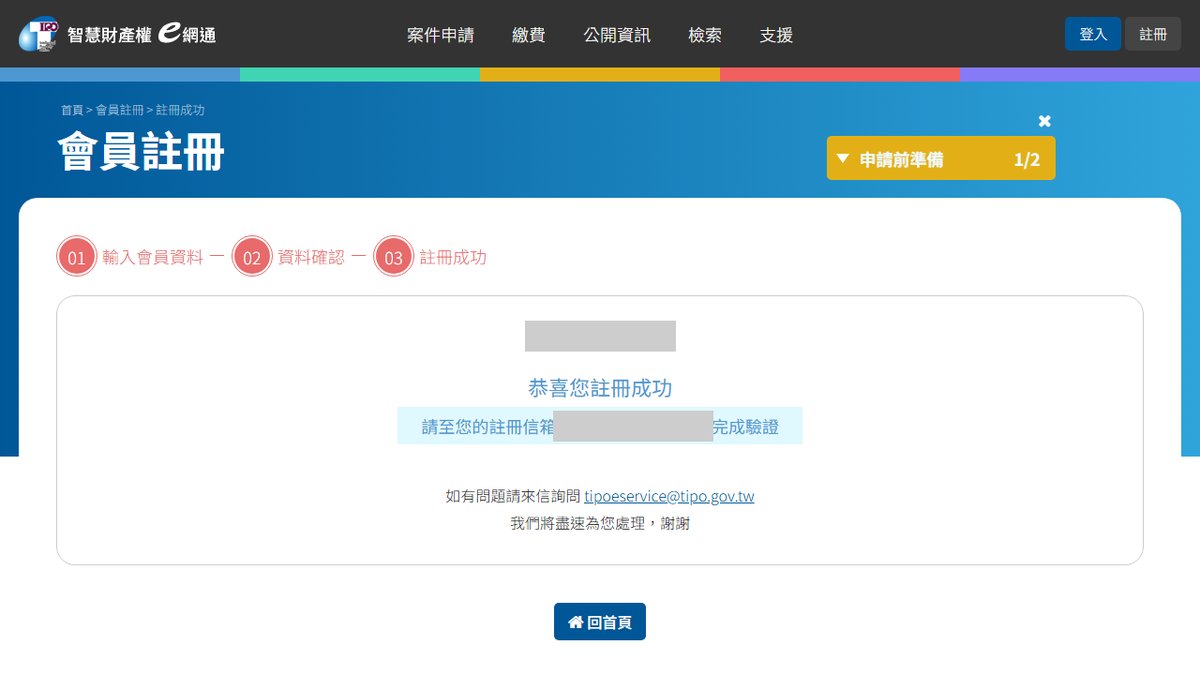Return home via 回首頁 button
The image size is (1200, 675).
click(x=600, y=622)
